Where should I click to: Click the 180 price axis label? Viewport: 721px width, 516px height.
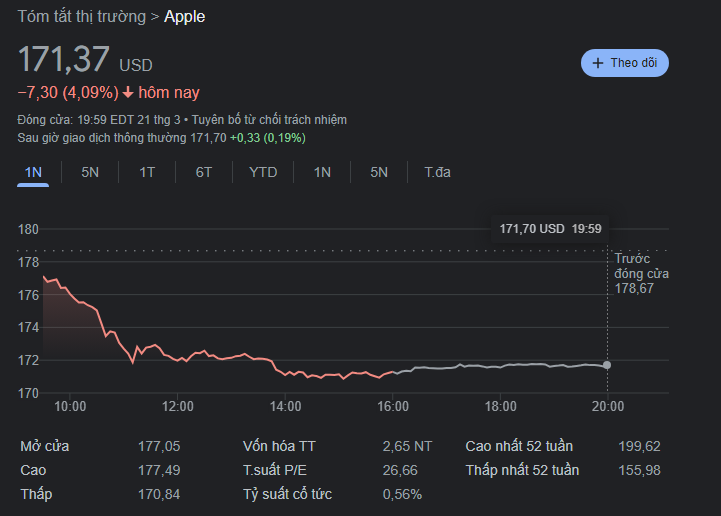point(28,229)
